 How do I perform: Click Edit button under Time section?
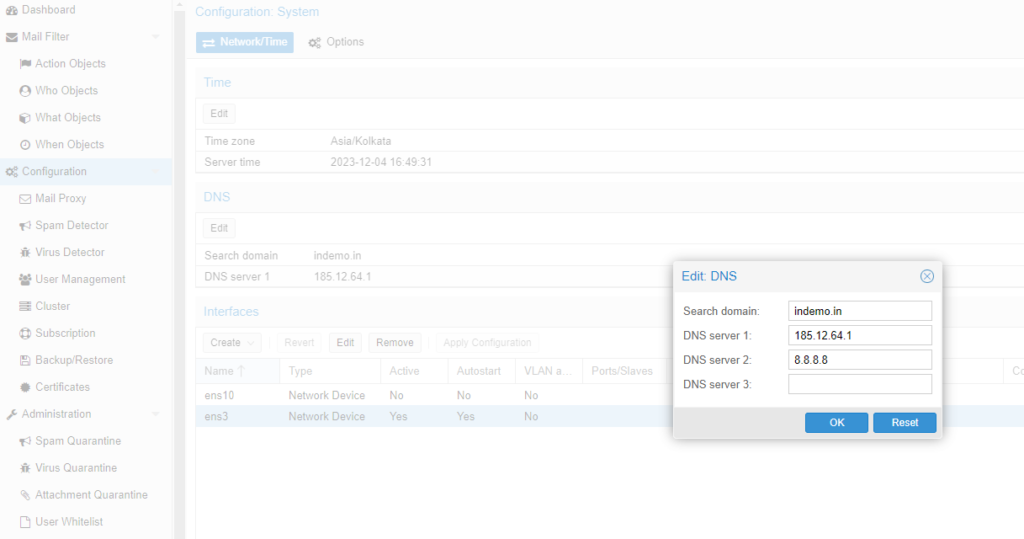pos(219,114)
